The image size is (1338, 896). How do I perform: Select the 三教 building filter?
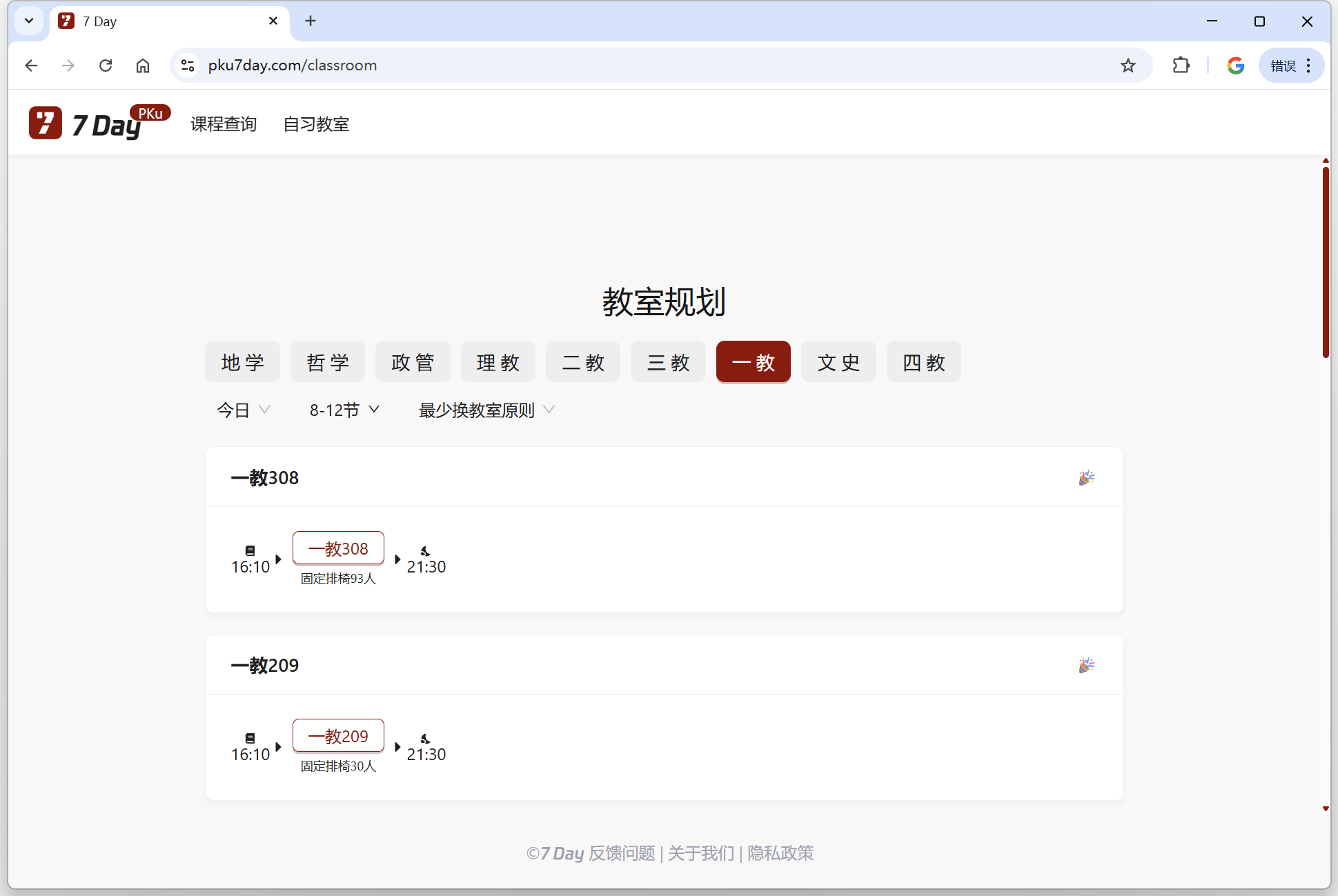pos(668,362)
